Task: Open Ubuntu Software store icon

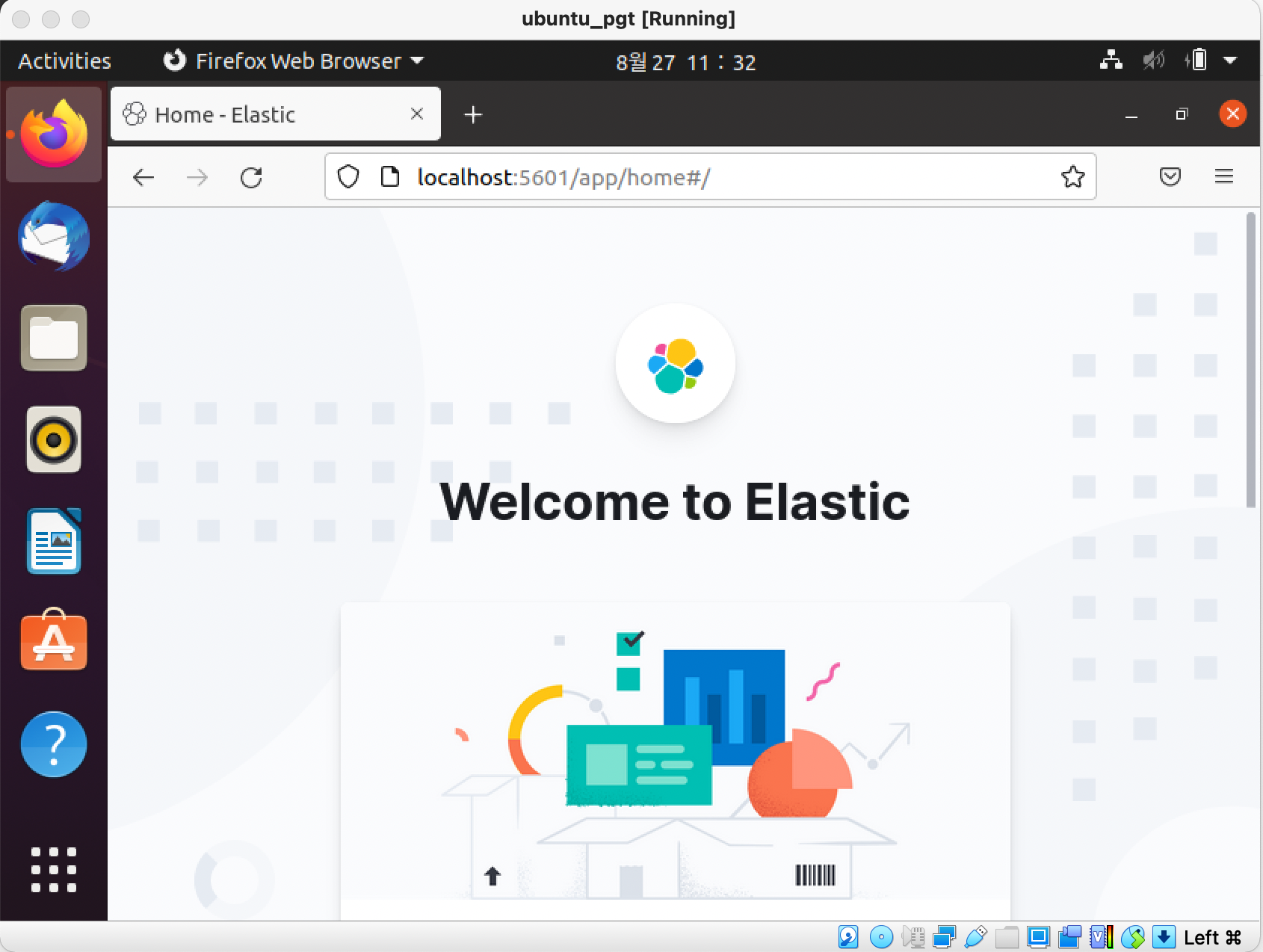Action: click(54, 640)
